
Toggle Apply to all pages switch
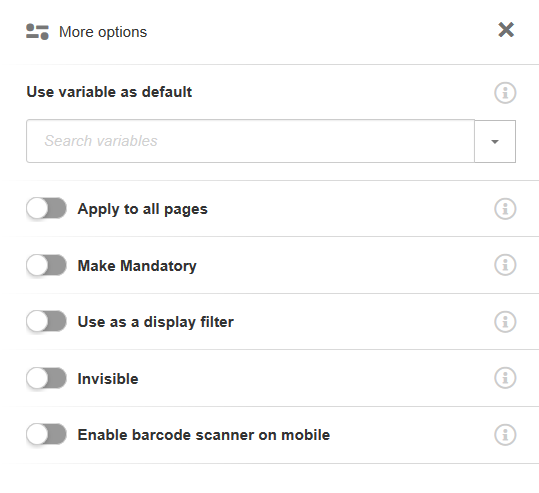[x=46, y=208]
